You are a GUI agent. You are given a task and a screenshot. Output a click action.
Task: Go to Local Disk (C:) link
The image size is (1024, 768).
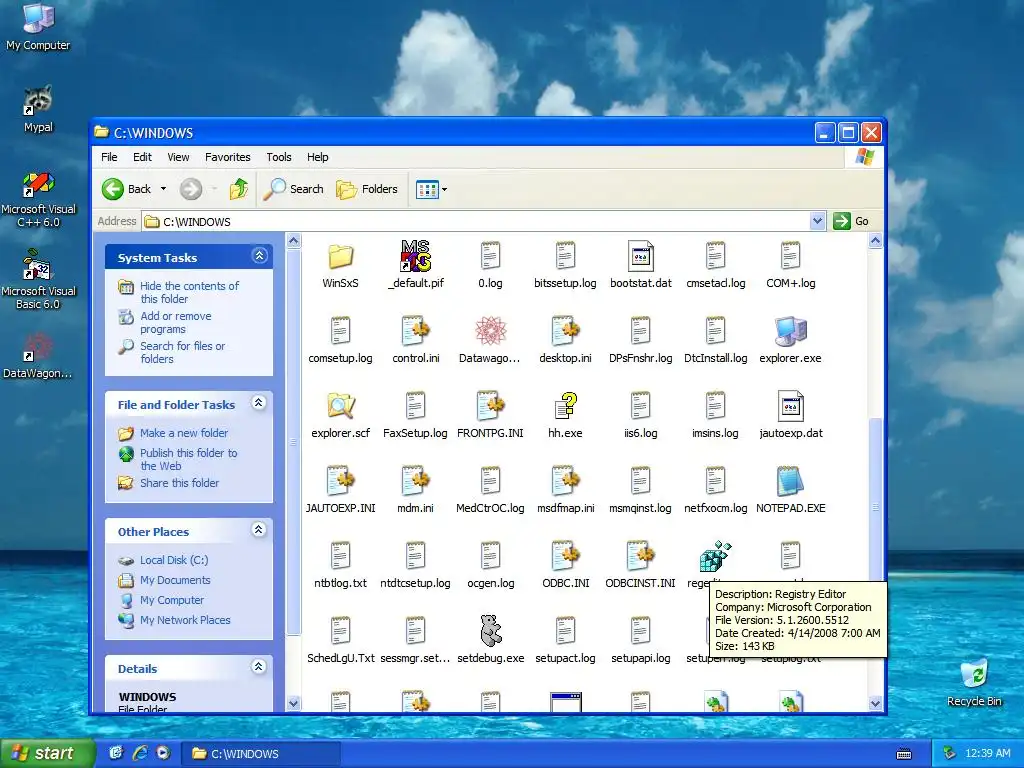tap(174, 560)
